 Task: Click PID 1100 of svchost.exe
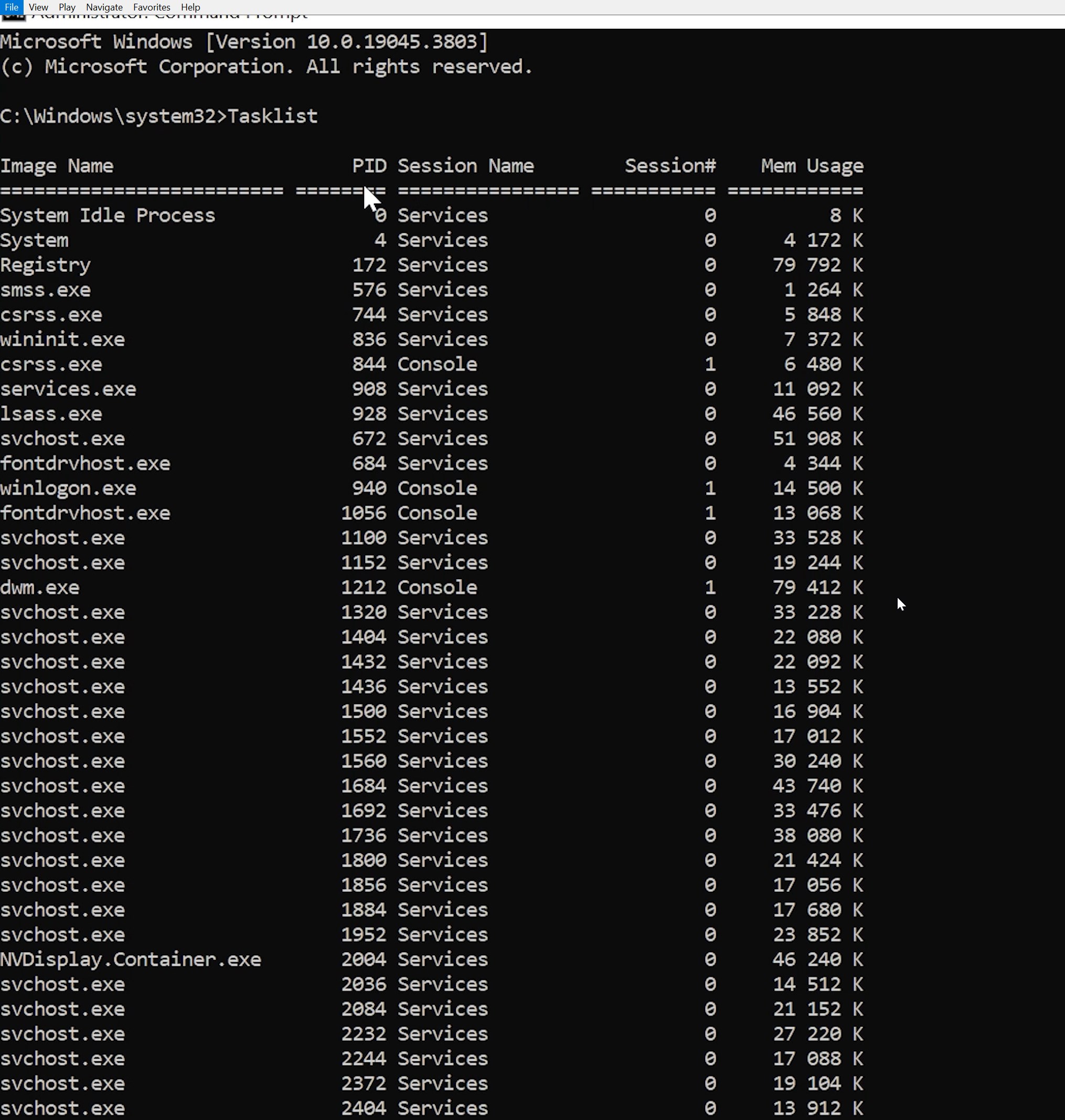364,538
